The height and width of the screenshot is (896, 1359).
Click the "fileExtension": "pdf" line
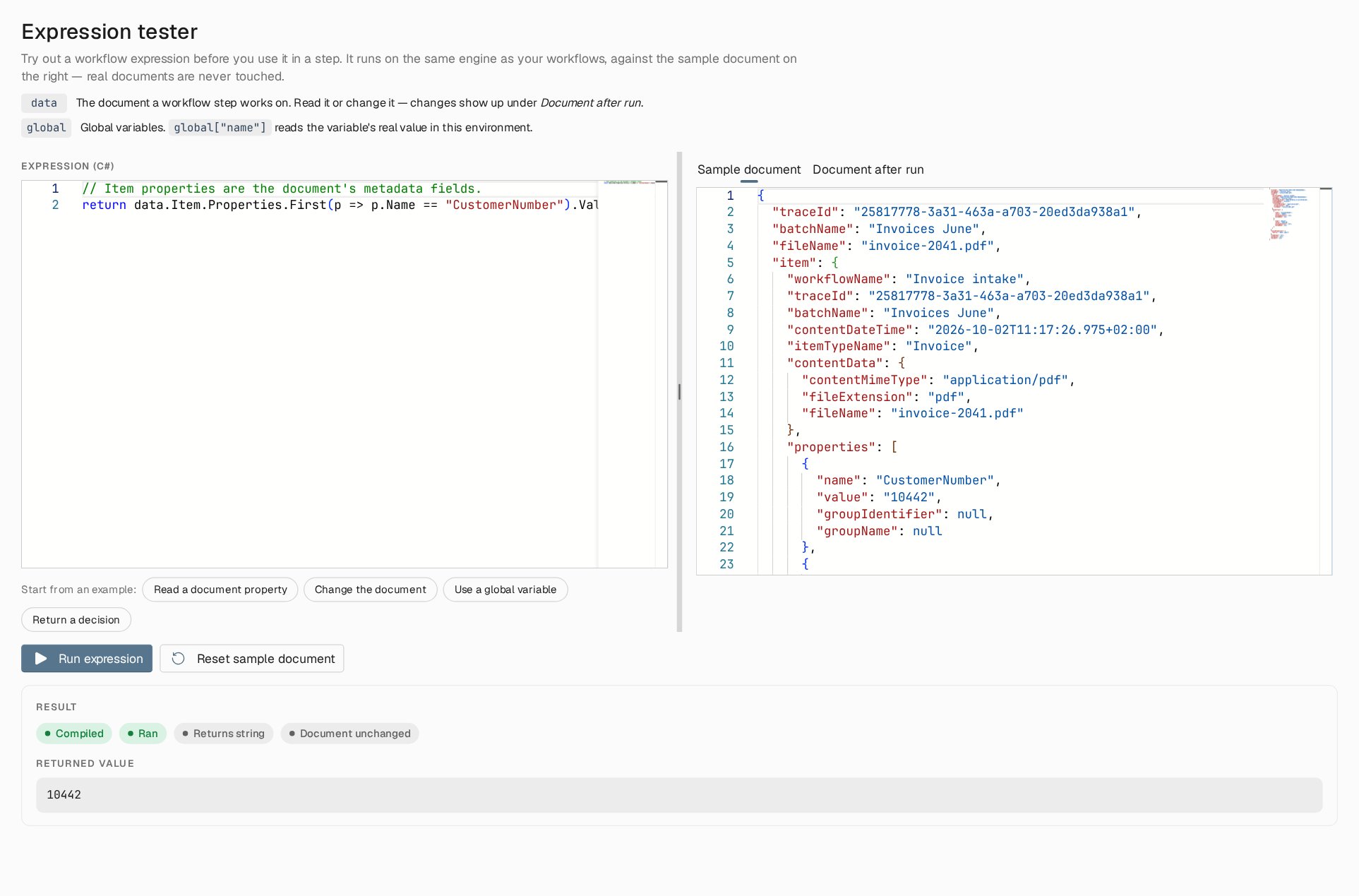tap(887, 397)
